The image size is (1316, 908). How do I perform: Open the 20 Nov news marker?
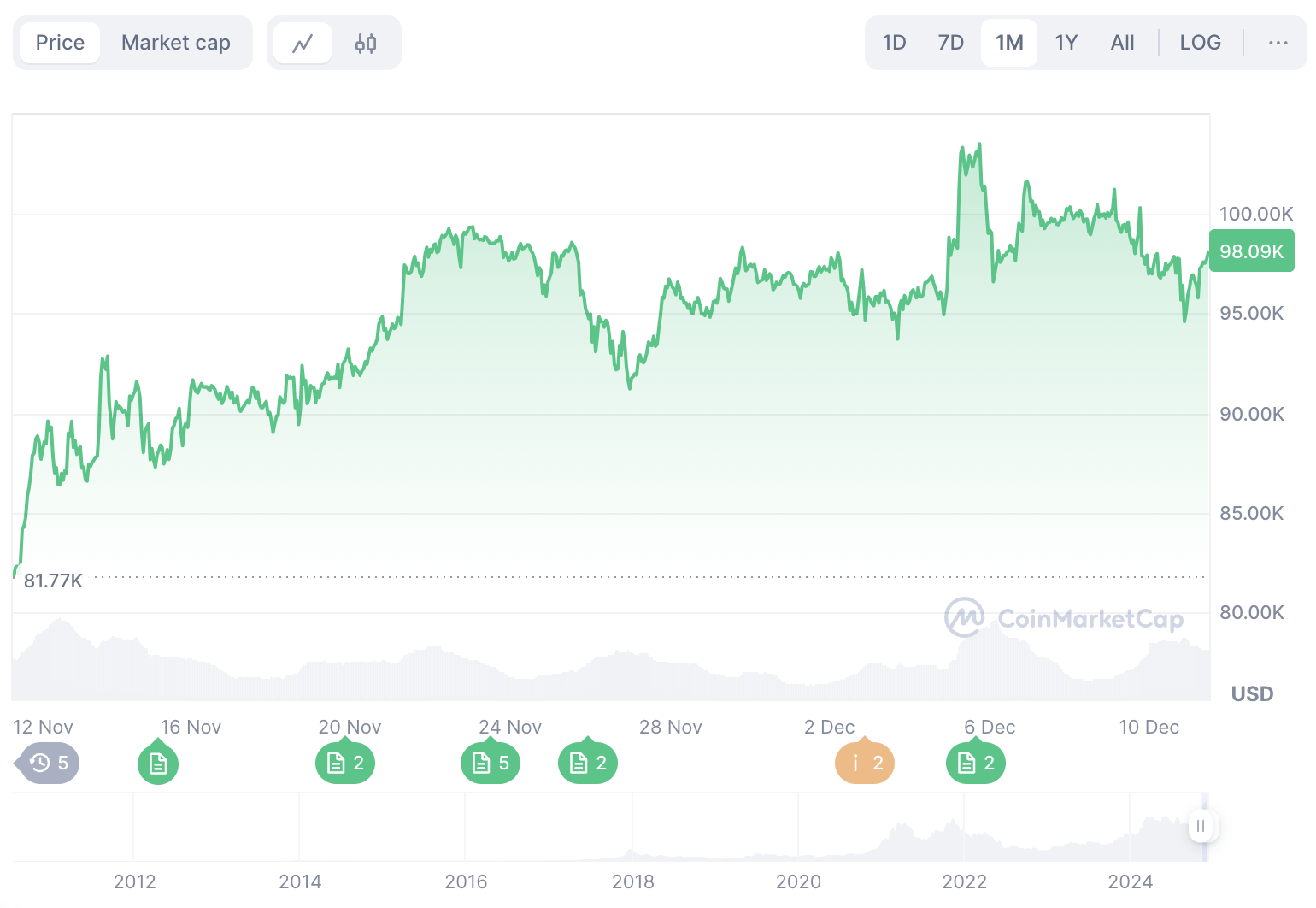point(345,763)
